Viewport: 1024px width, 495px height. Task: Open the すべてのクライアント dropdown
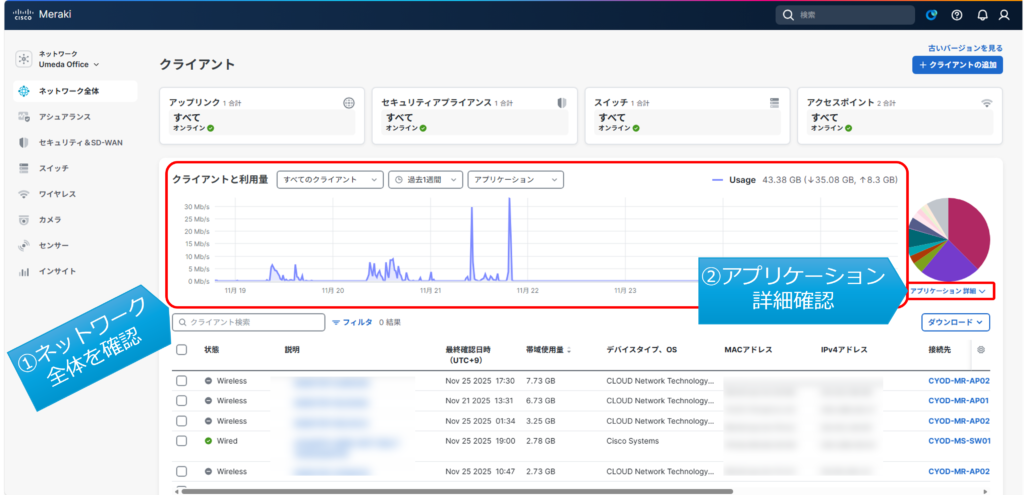pyautogui.click(x=330, y=180)
